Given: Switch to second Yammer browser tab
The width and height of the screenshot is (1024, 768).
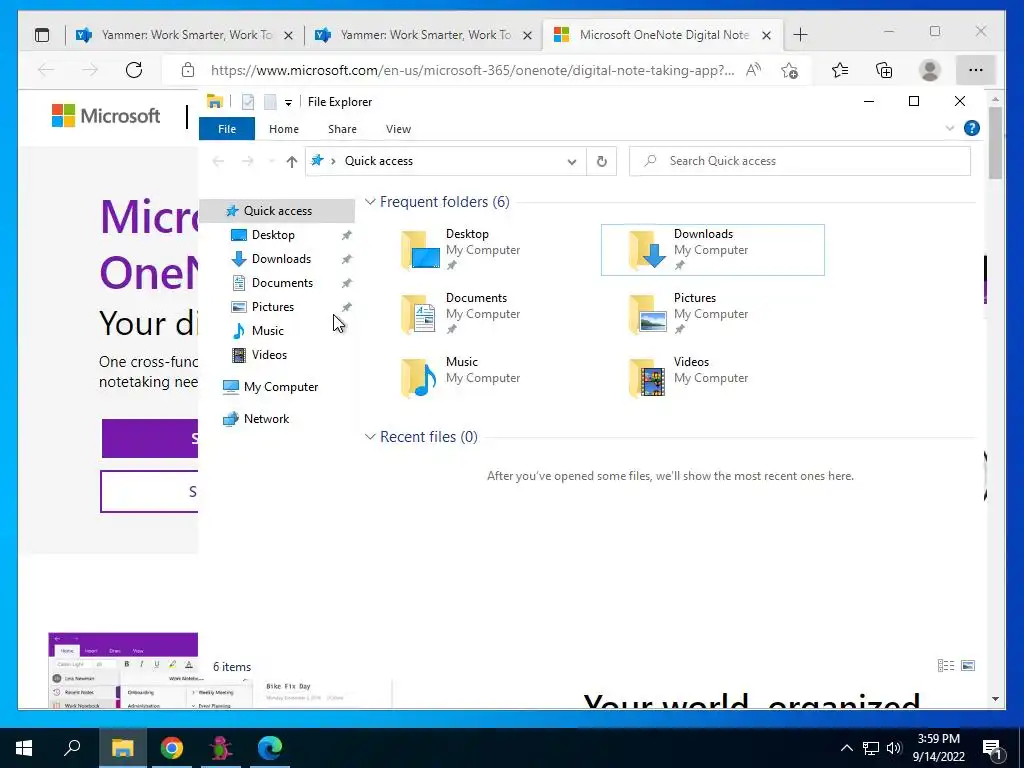Looking at the screenshot, I should pyautogui.click(x=423, y=35).
